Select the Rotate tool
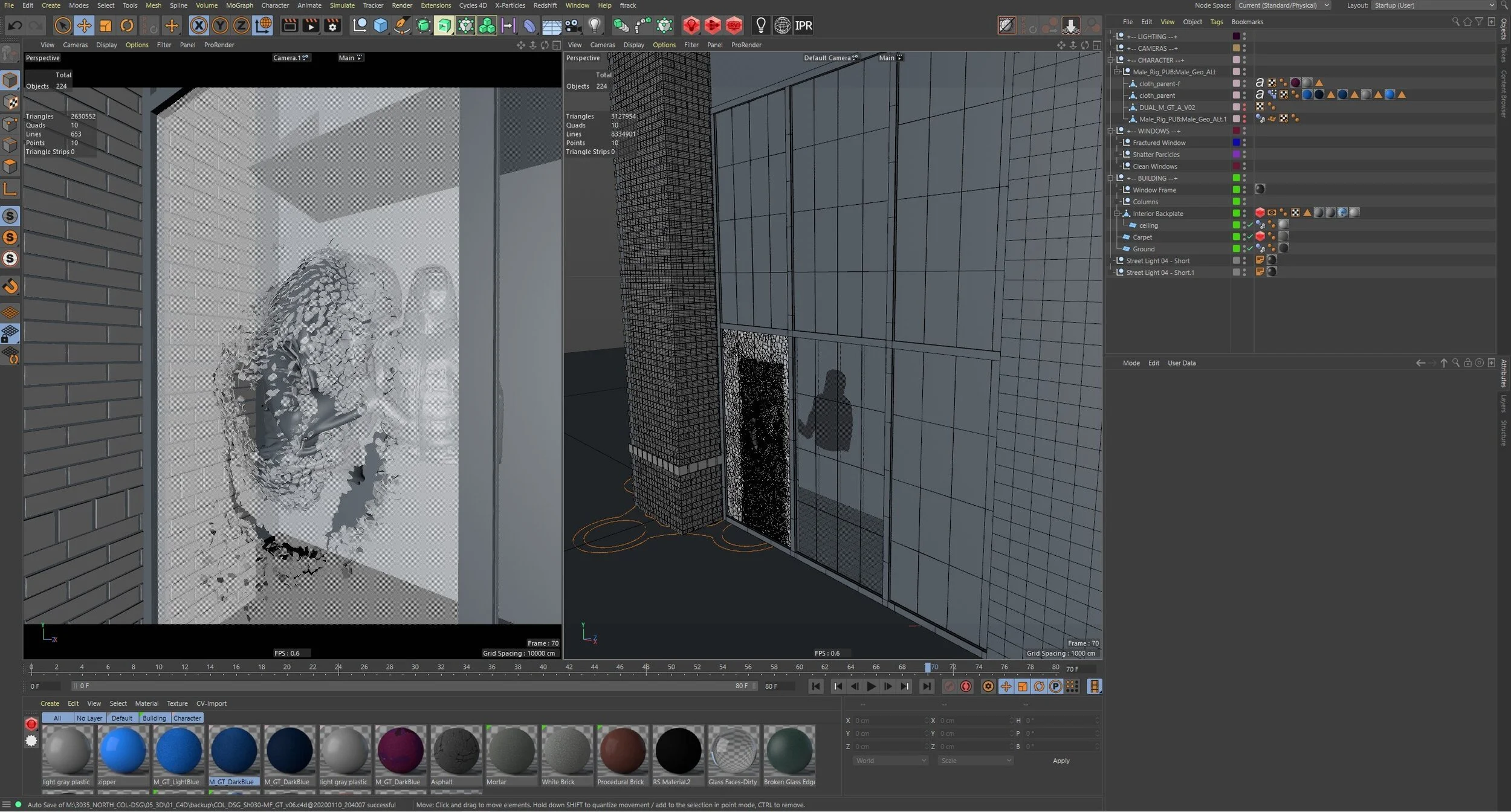The height and width of the screenshot is (812, 1511). pos(126,25)
